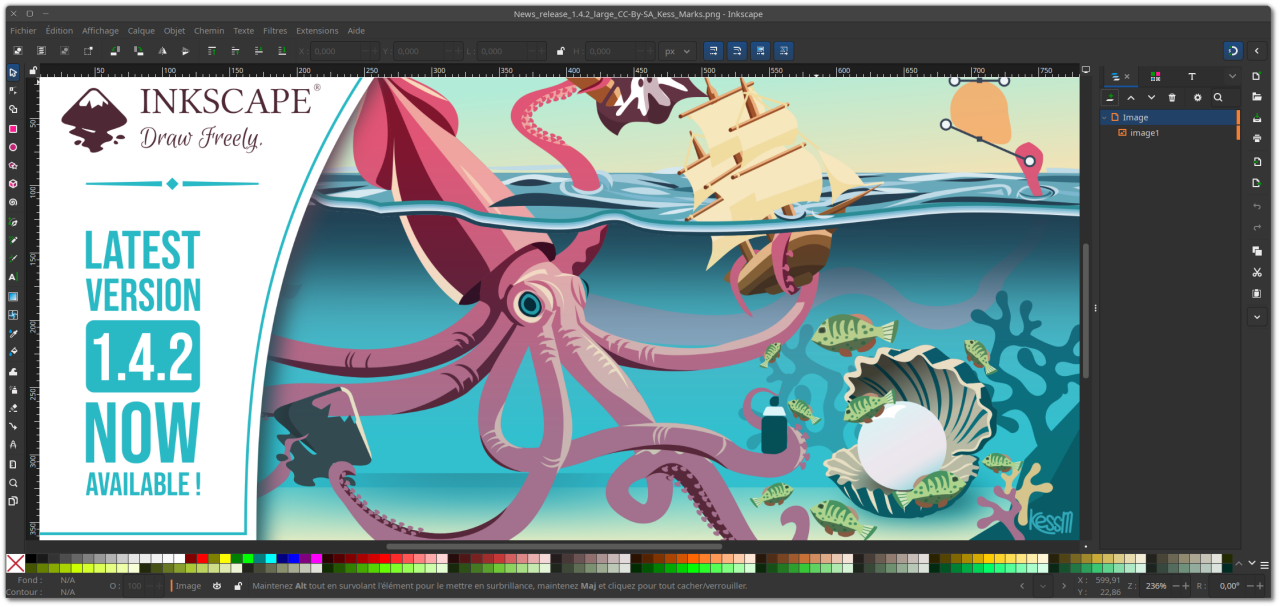
Task: Click the red swatch in the palette
Action: 203,558
